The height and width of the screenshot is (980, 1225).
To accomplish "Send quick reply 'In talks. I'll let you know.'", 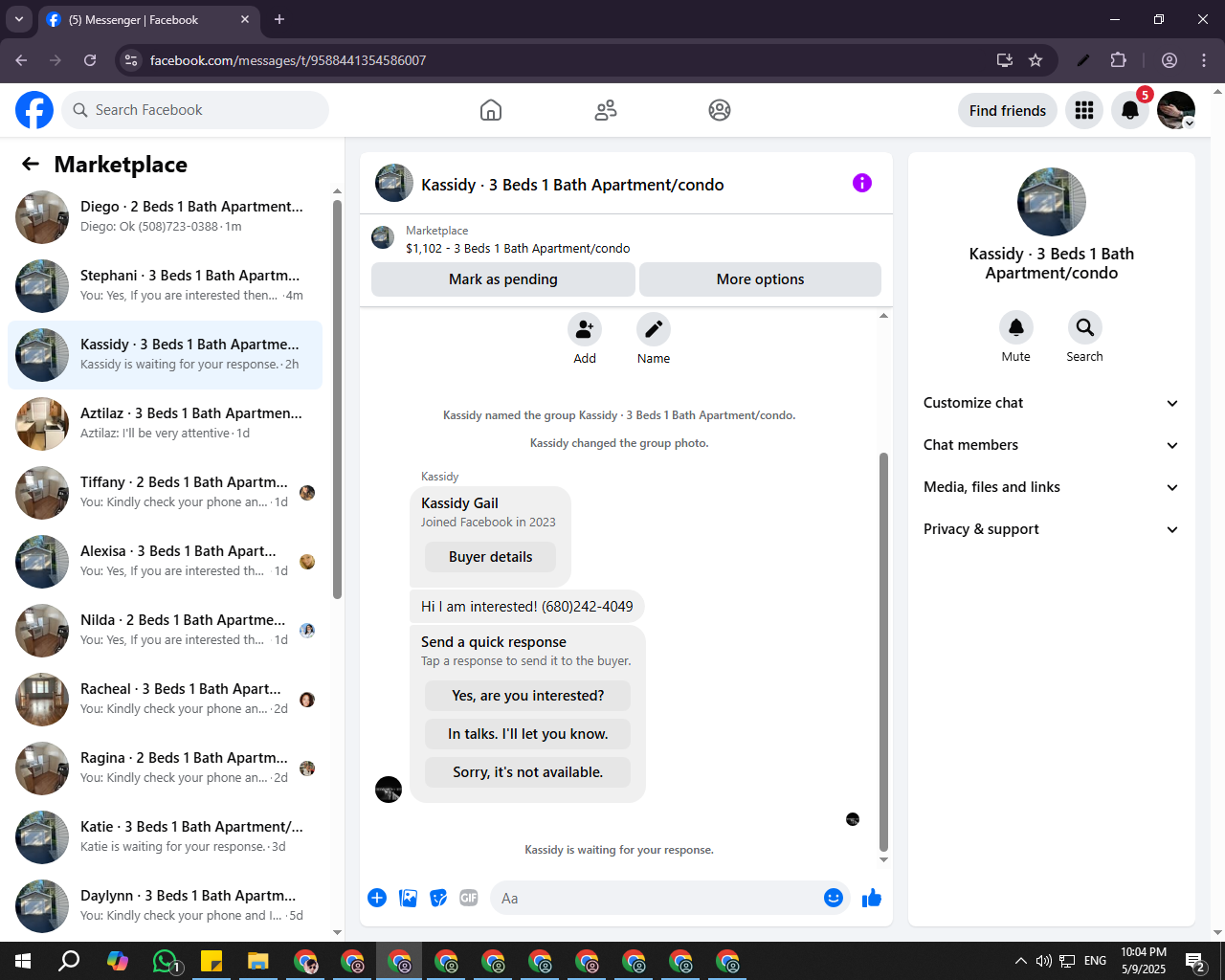I will click(528, 734).
